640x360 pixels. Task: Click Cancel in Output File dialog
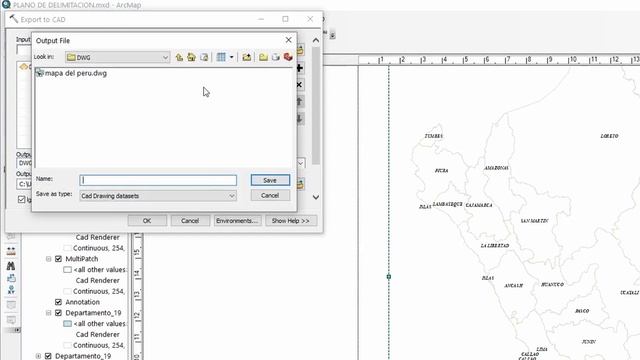point(270,196)
